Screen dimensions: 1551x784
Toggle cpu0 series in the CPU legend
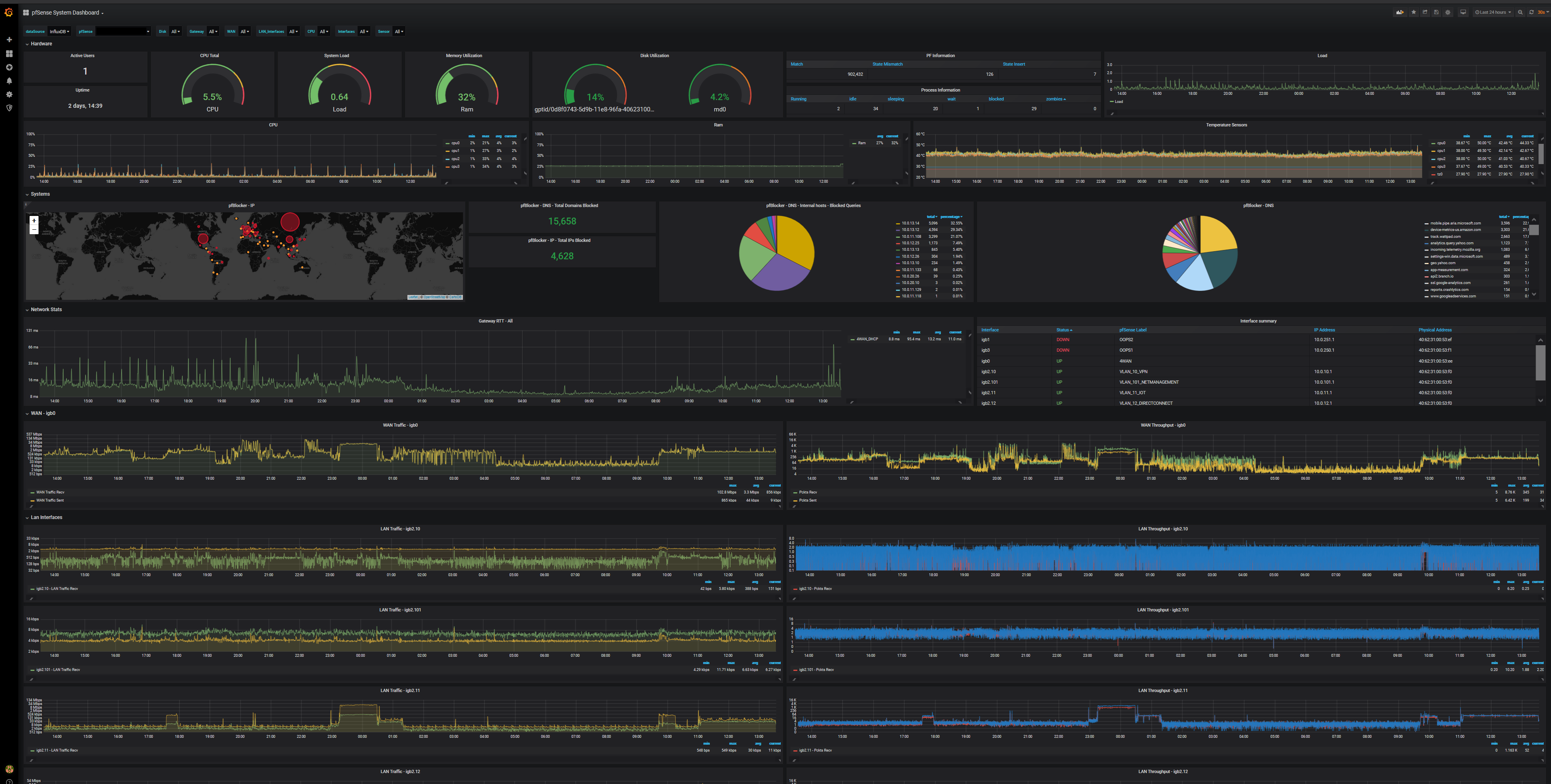click(455, 143)
